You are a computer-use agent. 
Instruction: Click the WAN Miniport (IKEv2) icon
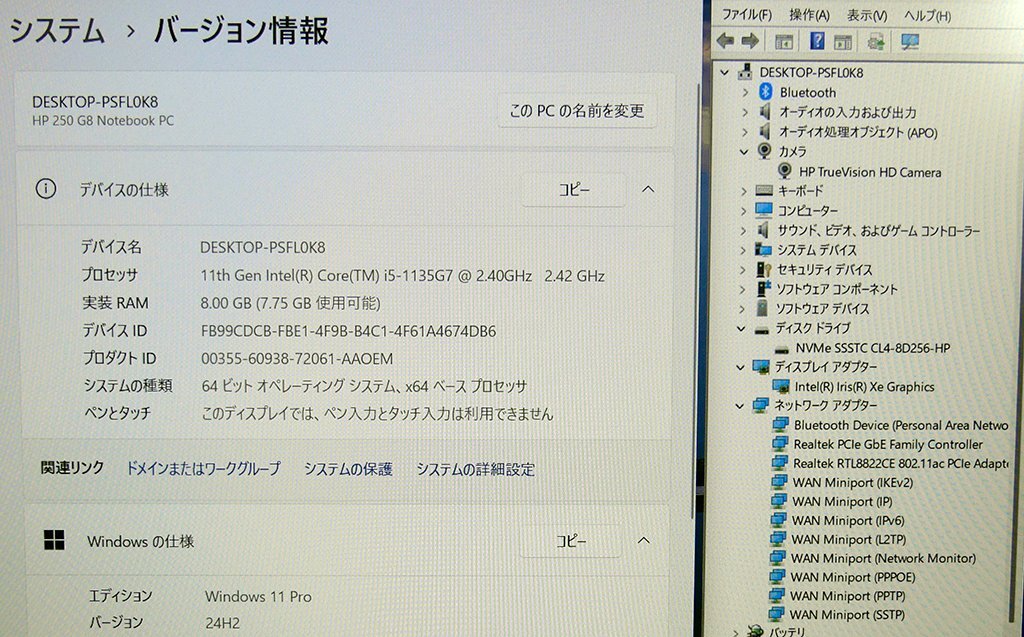779,482
